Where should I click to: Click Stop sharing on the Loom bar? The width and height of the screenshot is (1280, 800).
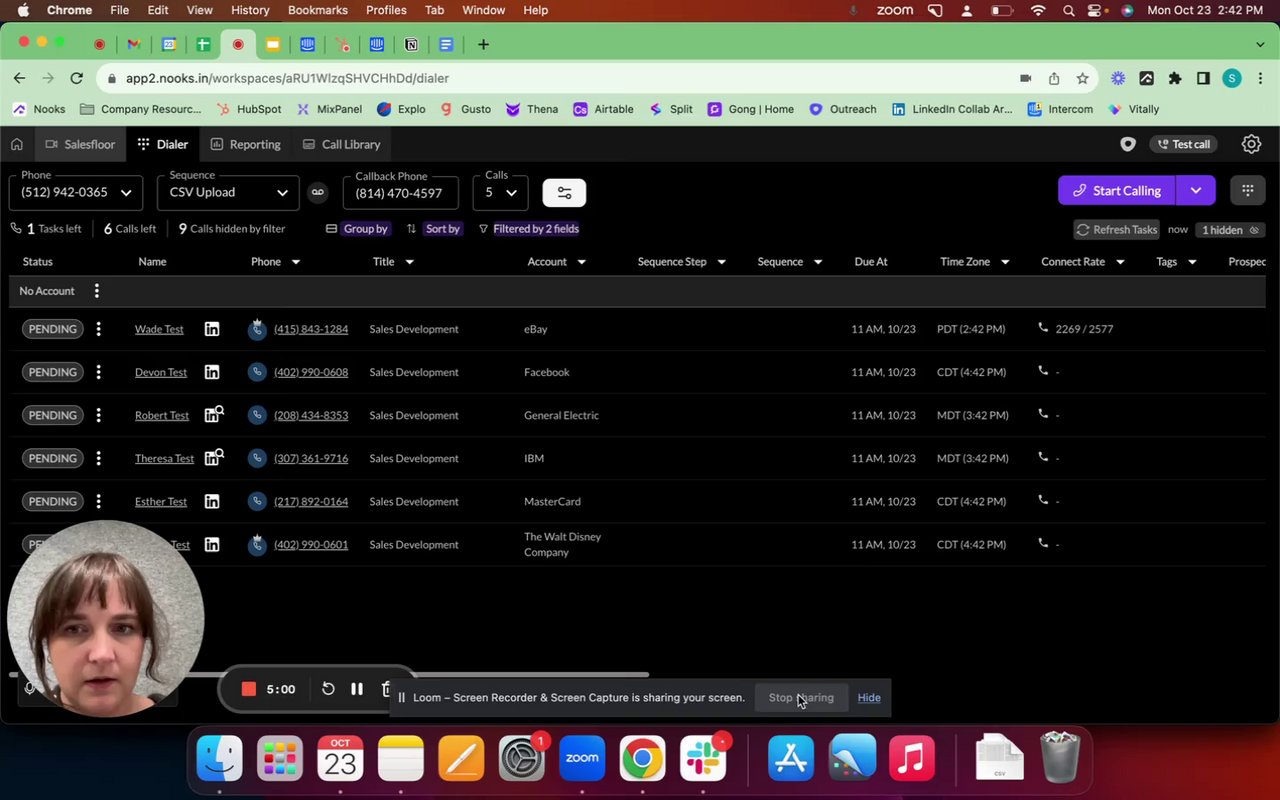[x=801, y=697]
